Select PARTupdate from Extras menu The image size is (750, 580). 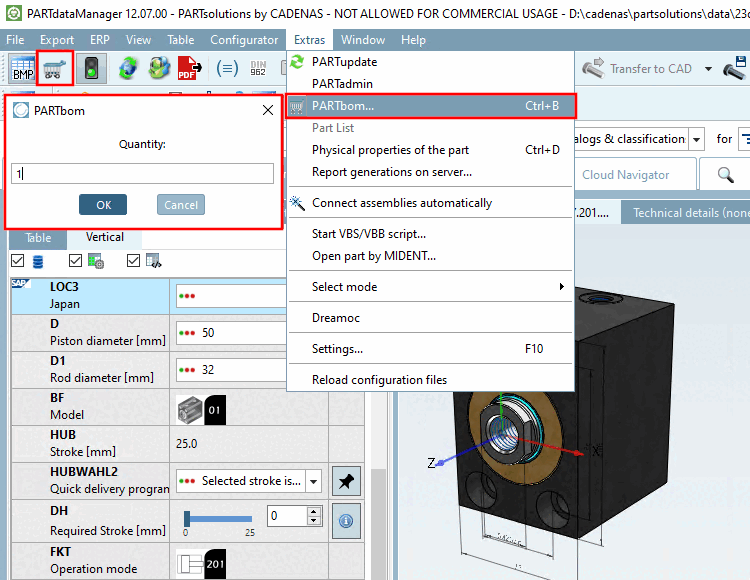point(430,62)
